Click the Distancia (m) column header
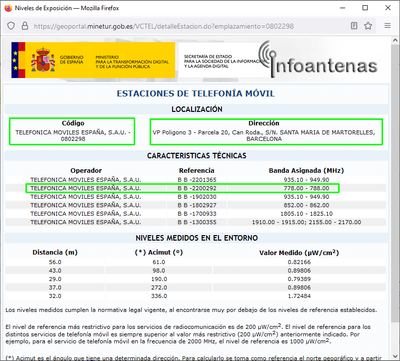 (55, 253)
